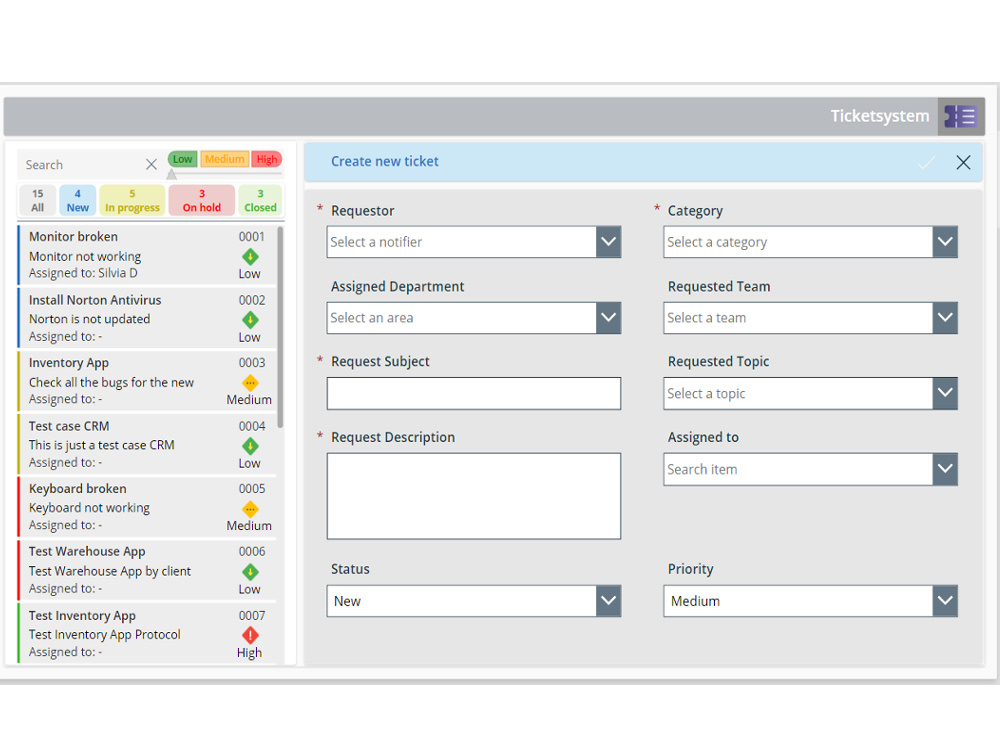The width and height of the screenshot is (1000, 750).
Task: Open the Keyboard broken ticket
Action: click(x=147, y=507)
